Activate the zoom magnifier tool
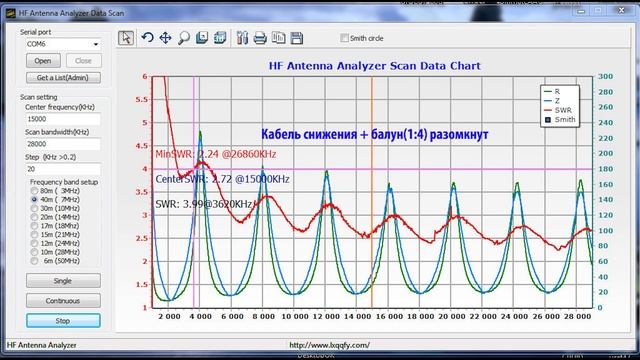640x360 pixels. [184, 38]
